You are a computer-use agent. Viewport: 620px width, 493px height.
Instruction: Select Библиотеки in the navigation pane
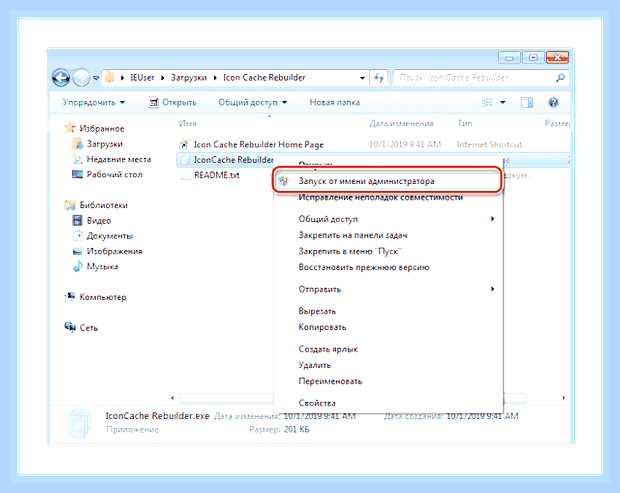coord(104,205)
